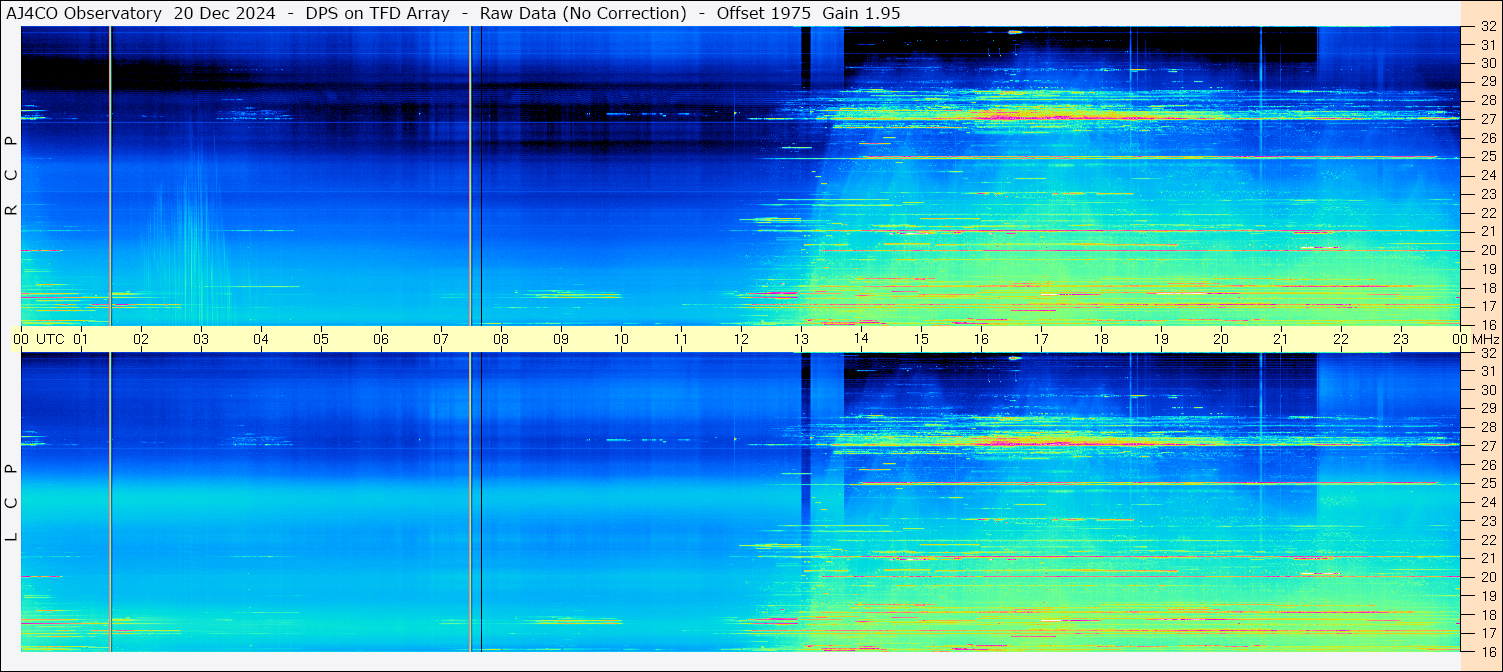Click the 25 MHz tick label of LCP panel

(x=1488, y=483)
